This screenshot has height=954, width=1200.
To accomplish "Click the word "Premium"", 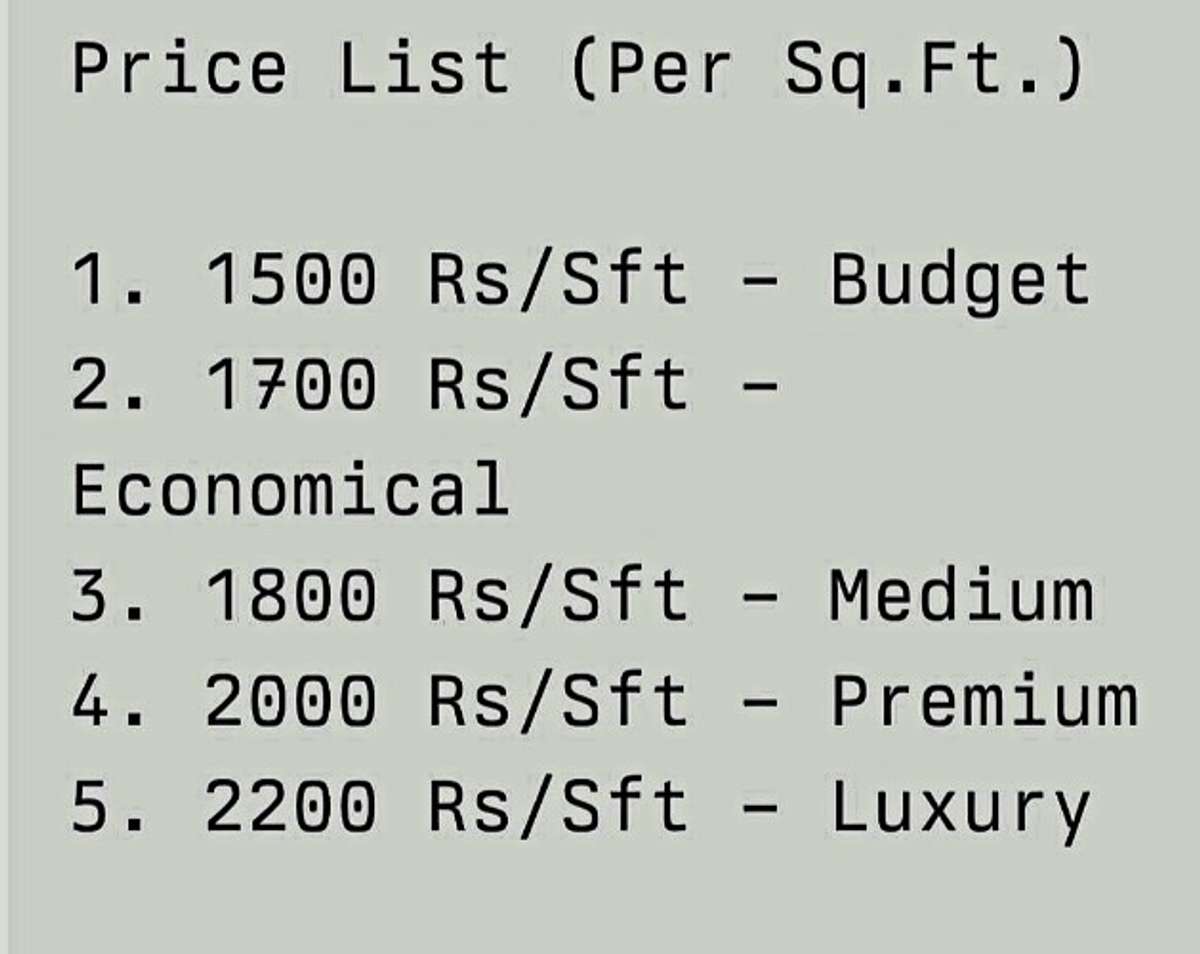I will tap(984, 702).
